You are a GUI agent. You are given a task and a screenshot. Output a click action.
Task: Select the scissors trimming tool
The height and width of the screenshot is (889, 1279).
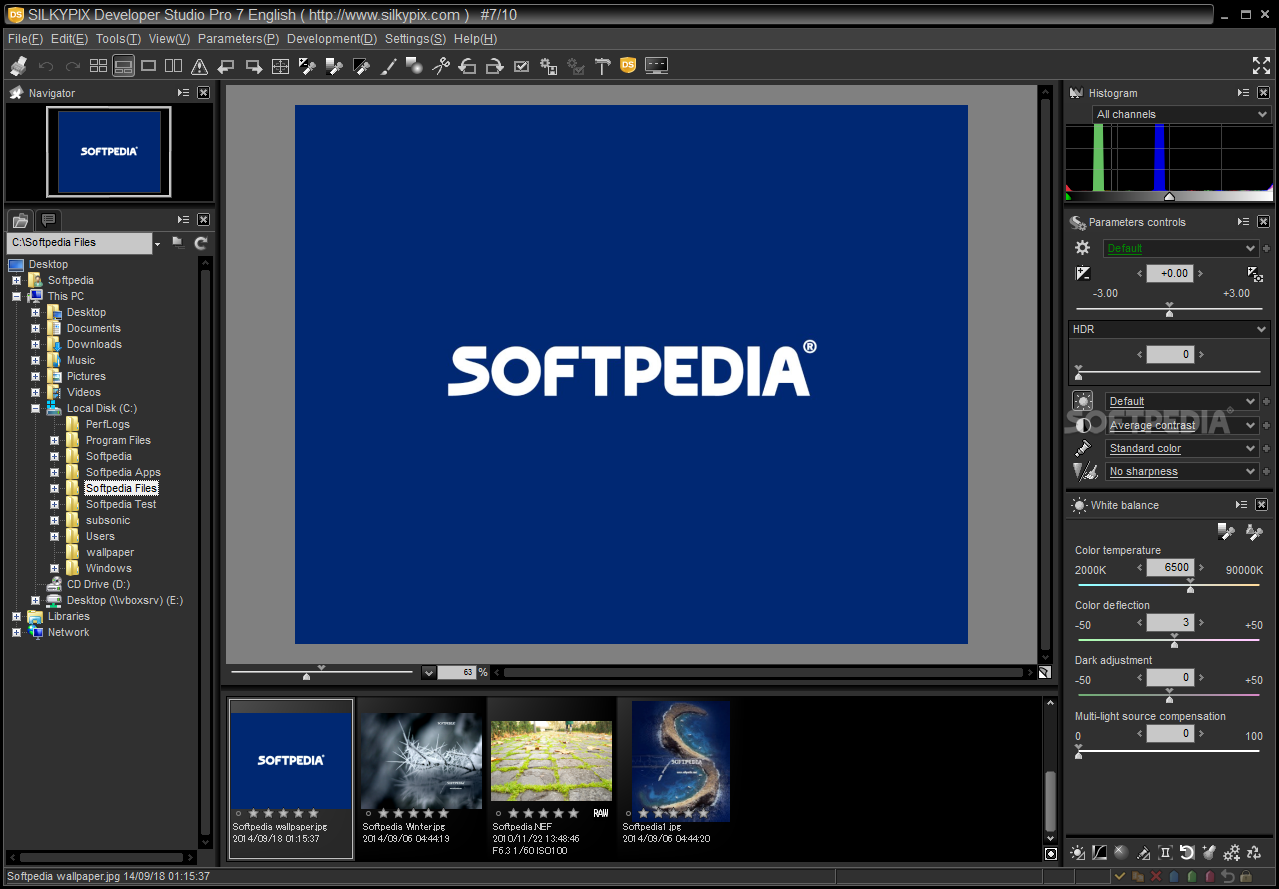(x=440, y=66)
